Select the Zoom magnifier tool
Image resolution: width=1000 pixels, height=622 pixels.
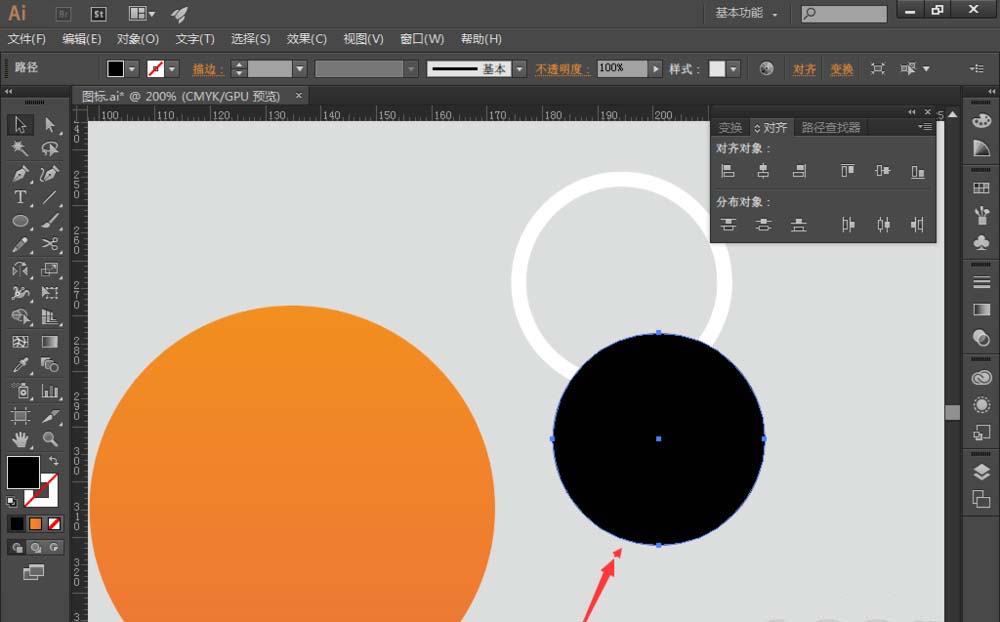pyautogui.click(x=50, y=439)
